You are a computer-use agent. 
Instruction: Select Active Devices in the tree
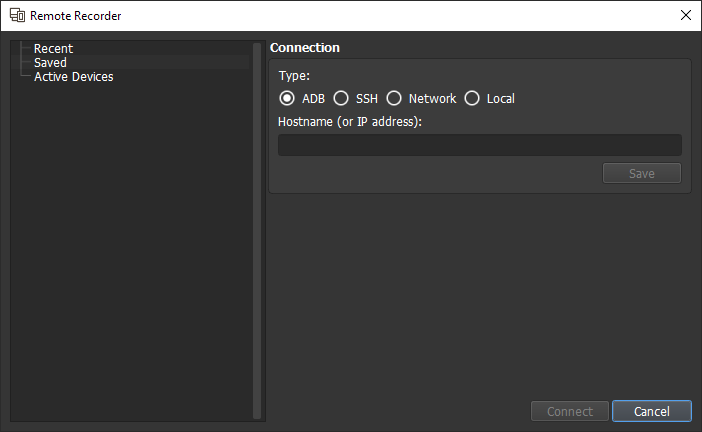[x=74, y=77]
